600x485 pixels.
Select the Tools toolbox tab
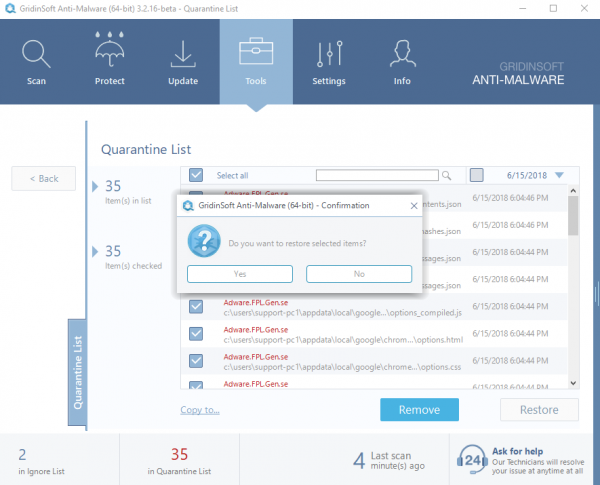pyautogui.click(x=256, y=62)
